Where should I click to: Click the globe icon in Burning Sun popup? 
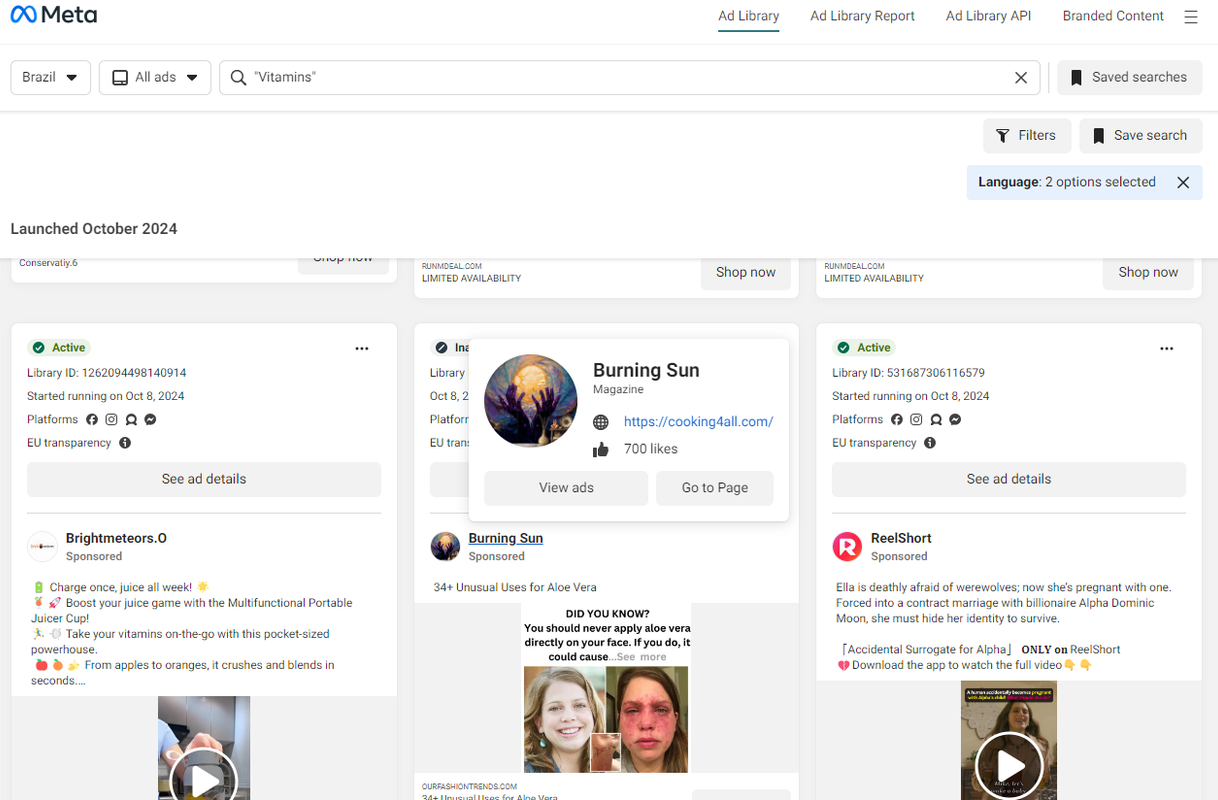coord(601,422)
